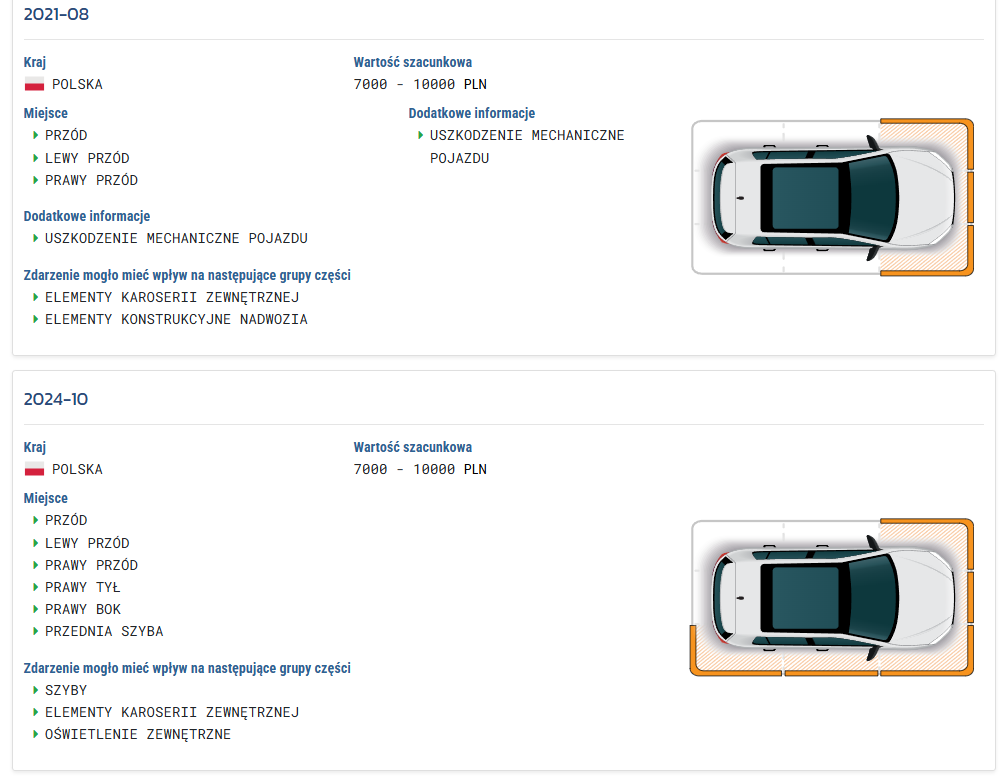Click the arrow bullet beside OŚWIETLENIE ZEWNĘTRZNE
The image size is (1006, 779).
(36, 734)
